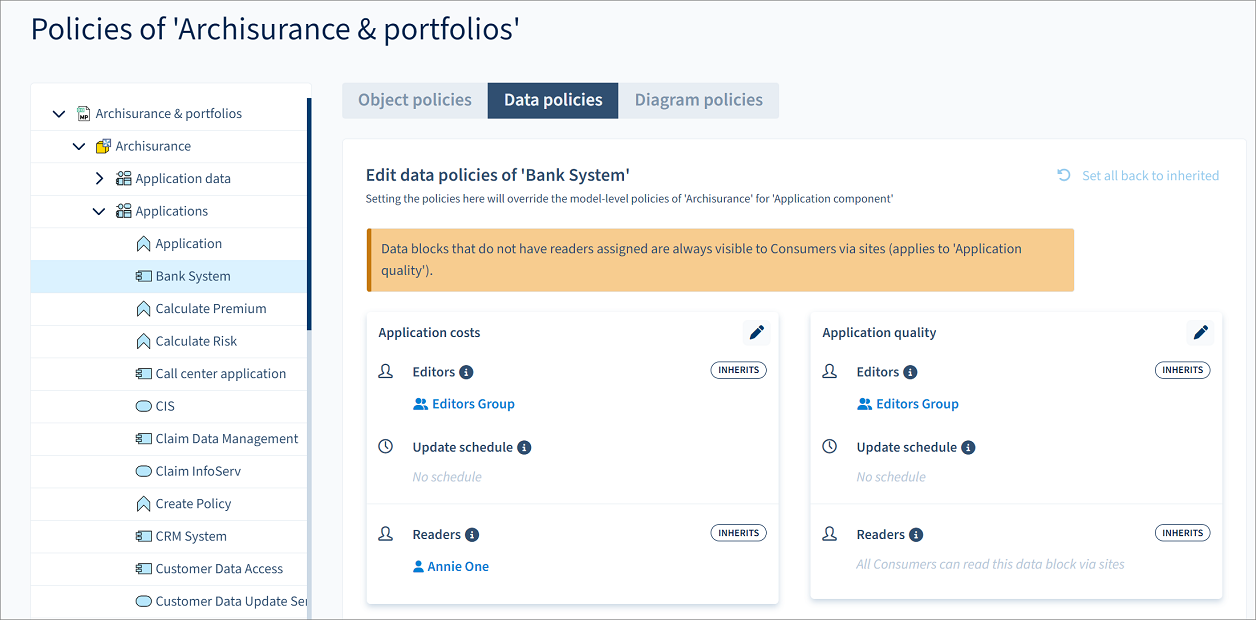Click the info icon beside Readers in Application quality
1256x620 pixels.
pos(916,535)
